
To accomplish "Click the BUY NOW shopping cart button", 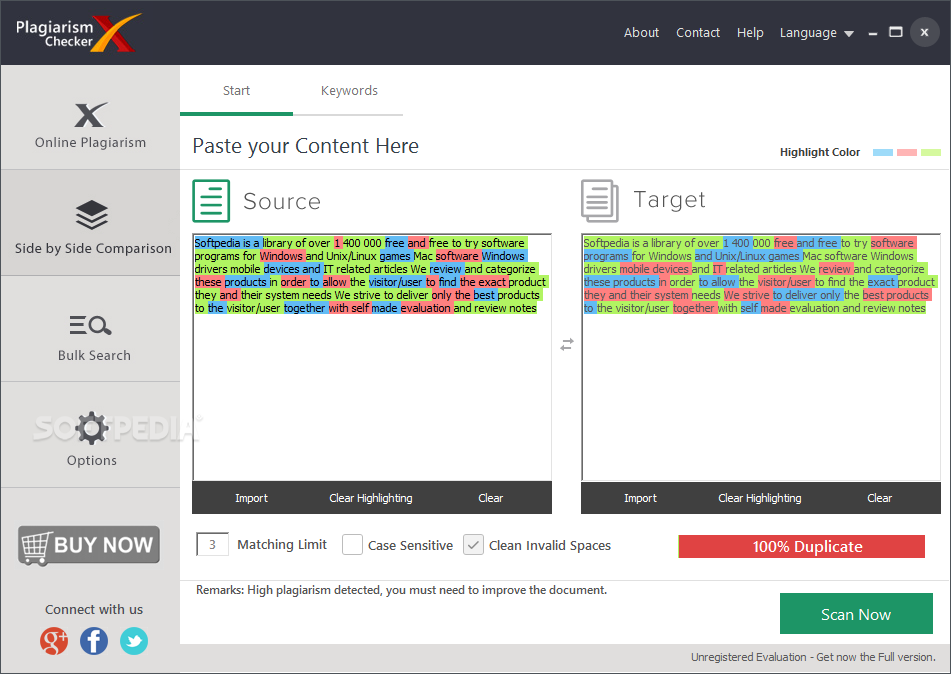I will [x=89, y=545].
